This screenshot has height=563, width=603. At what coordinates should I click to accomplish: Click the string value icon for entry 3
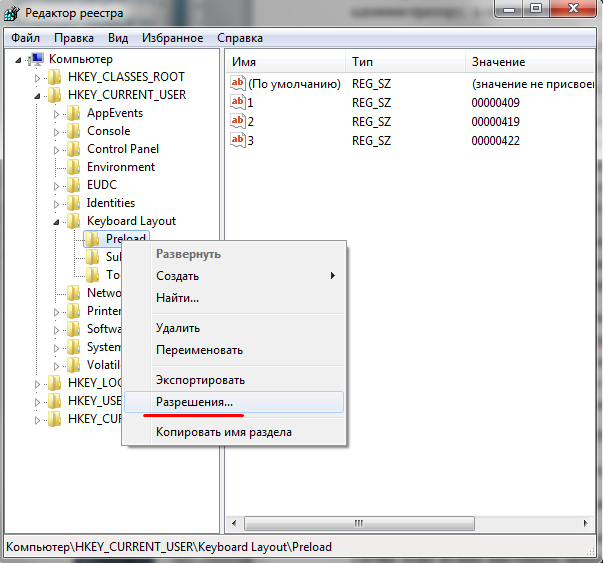238,139
